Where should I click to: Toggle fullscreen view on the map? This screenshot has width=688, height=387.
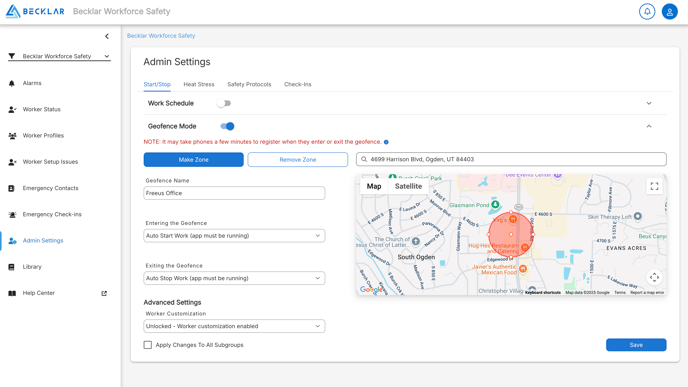point(654,186)
